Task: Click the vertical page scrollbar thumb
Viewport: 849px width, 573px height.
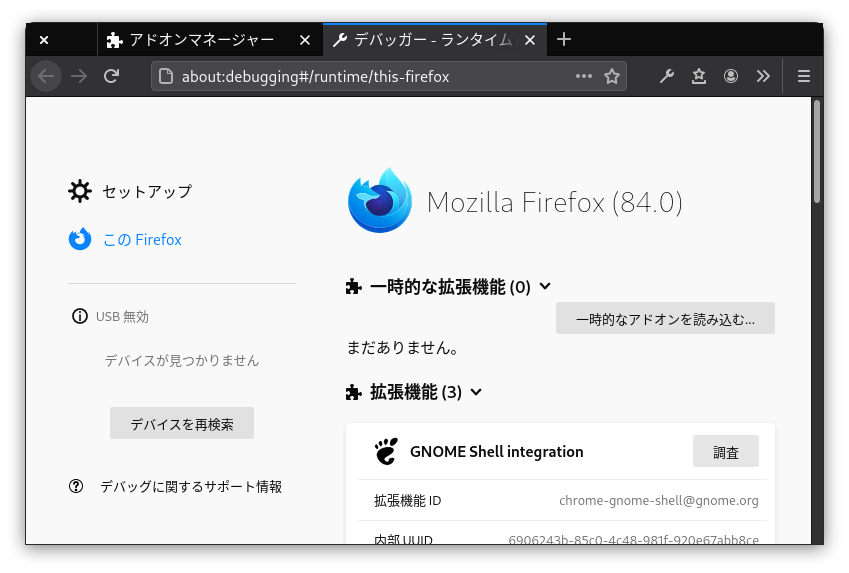Action: 817,152
